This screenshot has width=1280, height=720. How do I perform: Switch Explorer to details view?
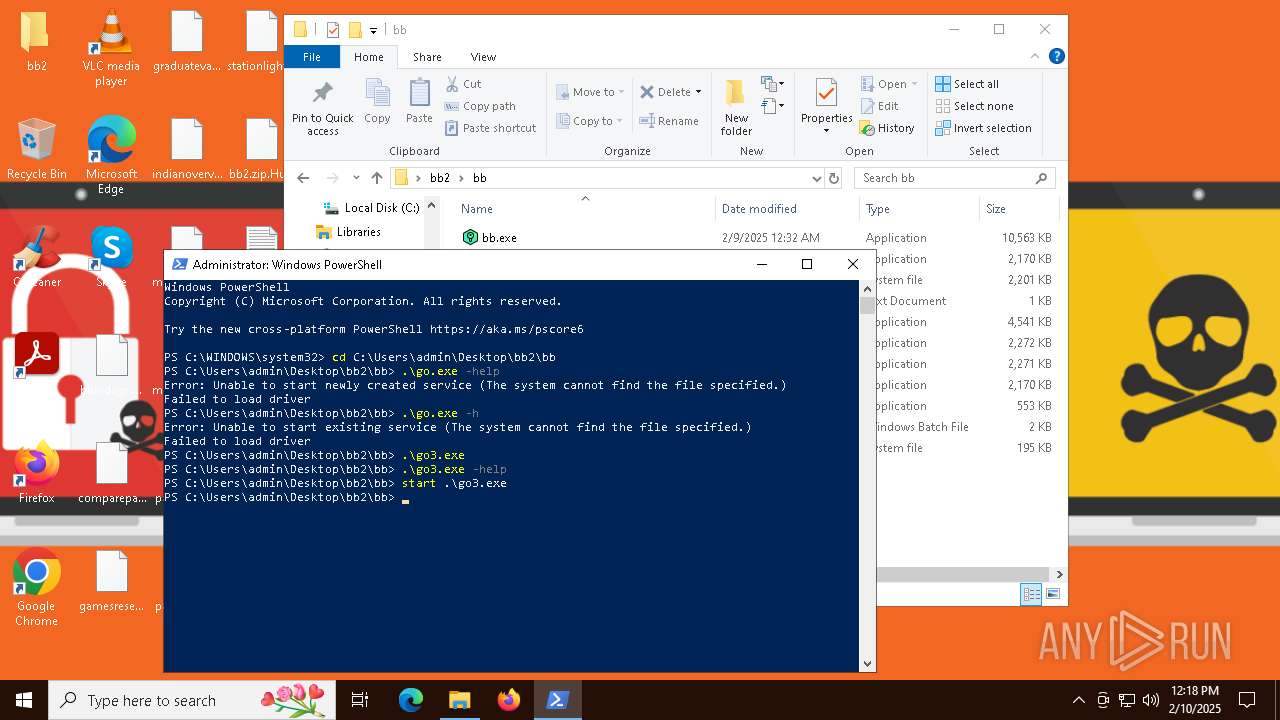pos(1031,595)
